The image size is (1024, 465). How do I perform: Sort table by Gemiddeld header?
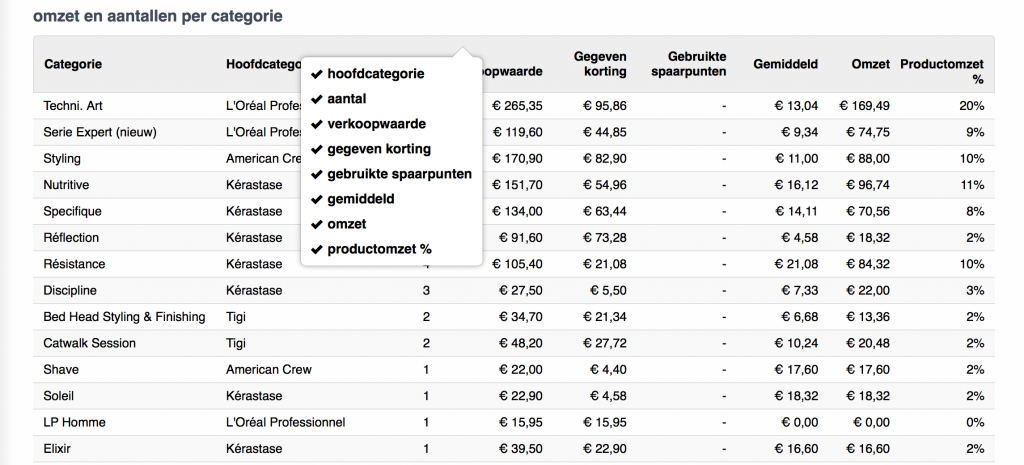[785, 65]
